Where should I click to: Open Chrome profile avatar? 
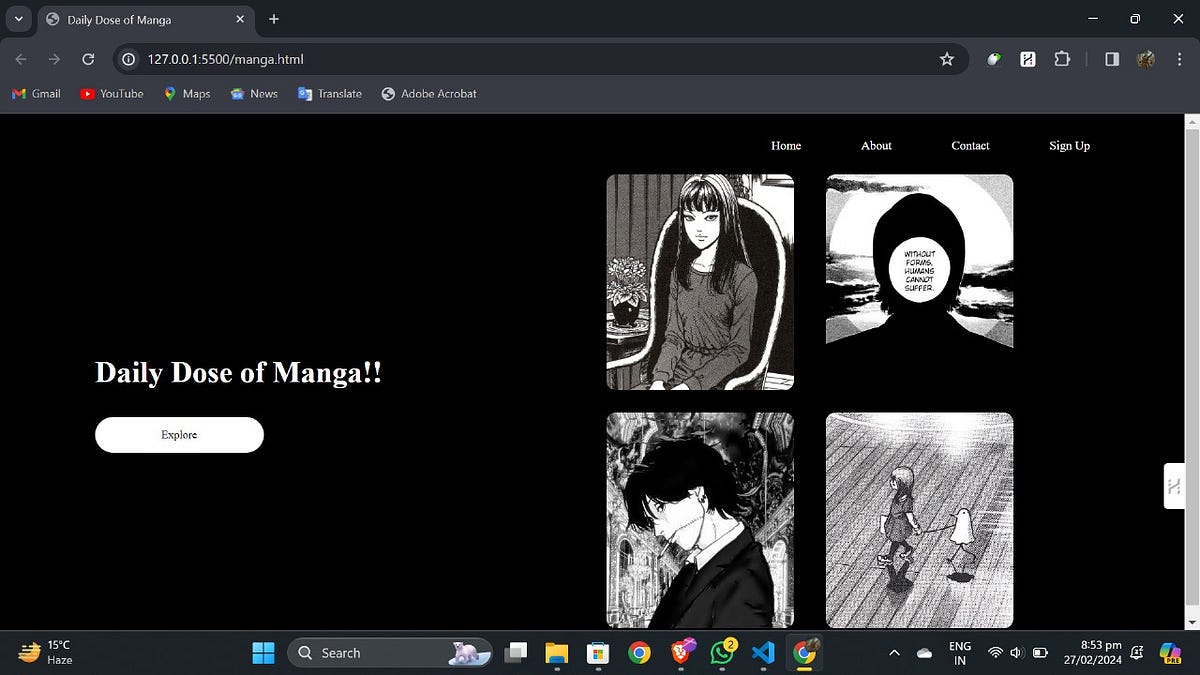1146,59
